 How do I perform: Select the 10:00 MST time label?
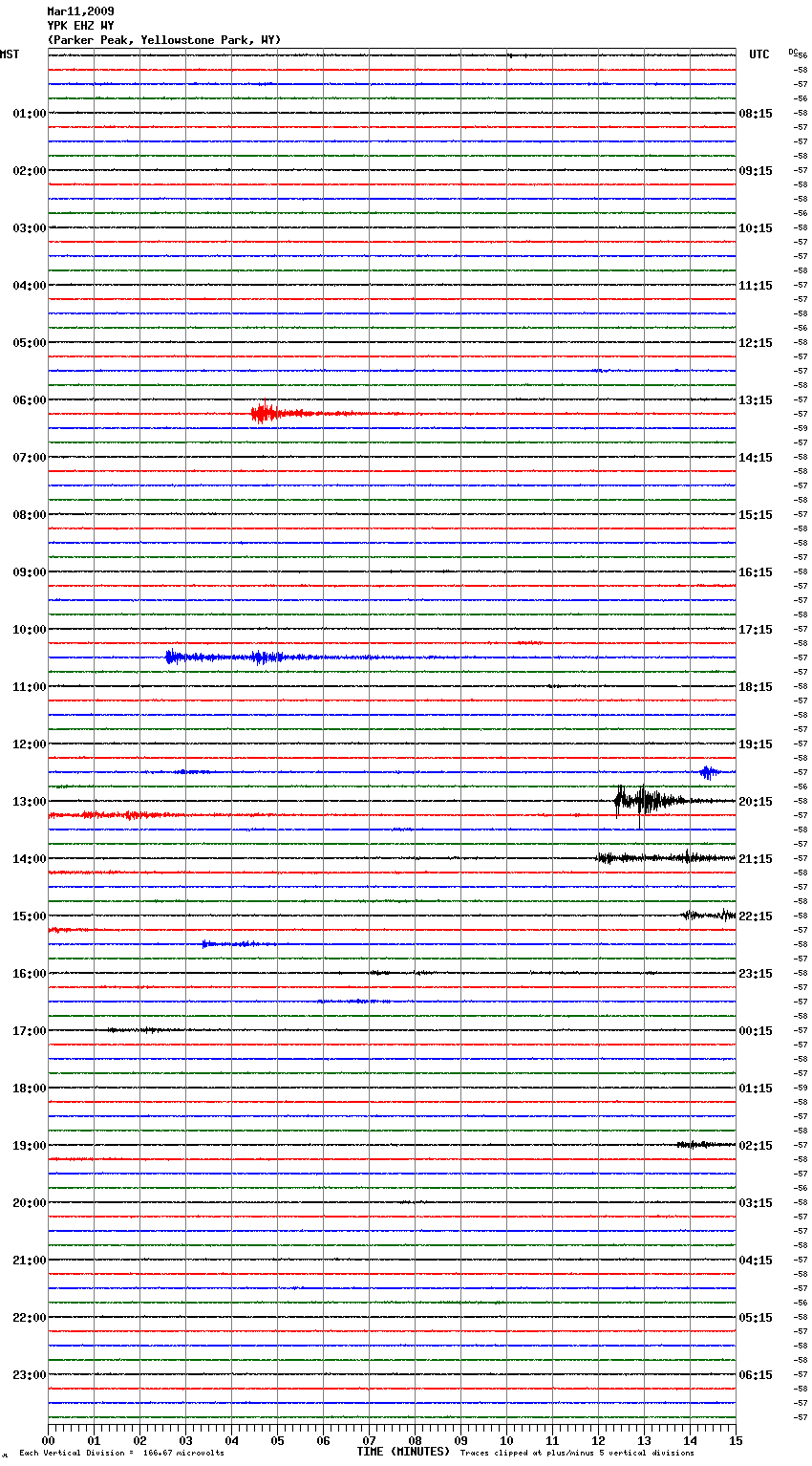pos(30,630)
